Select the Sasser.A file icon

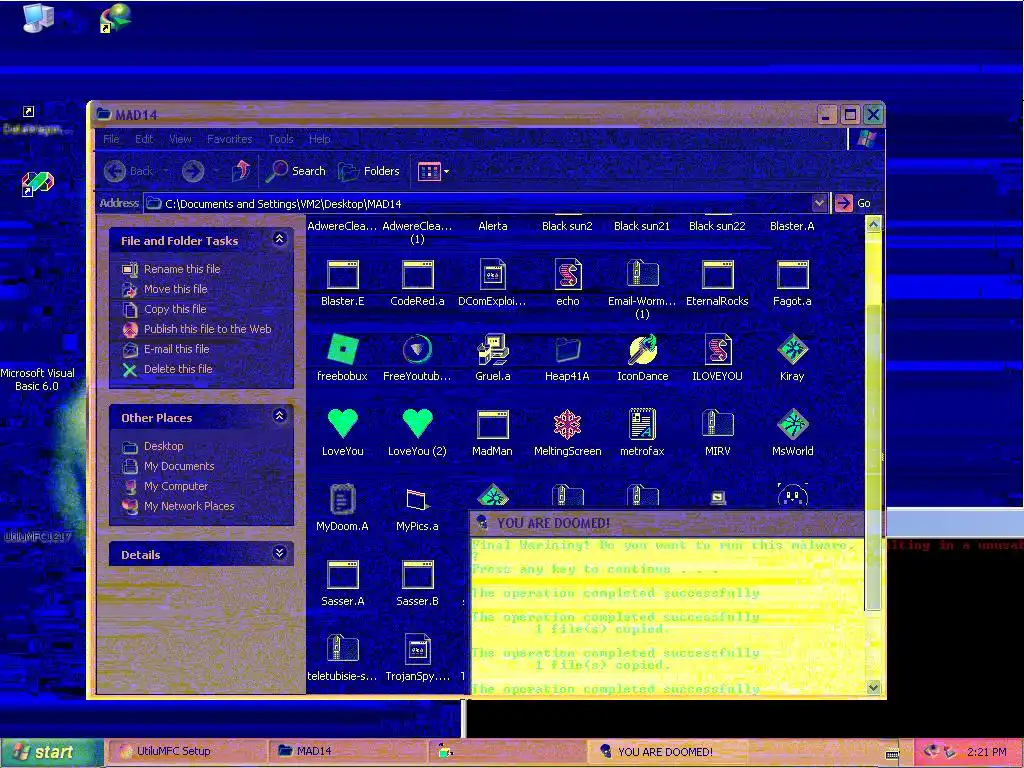(343, 575)
